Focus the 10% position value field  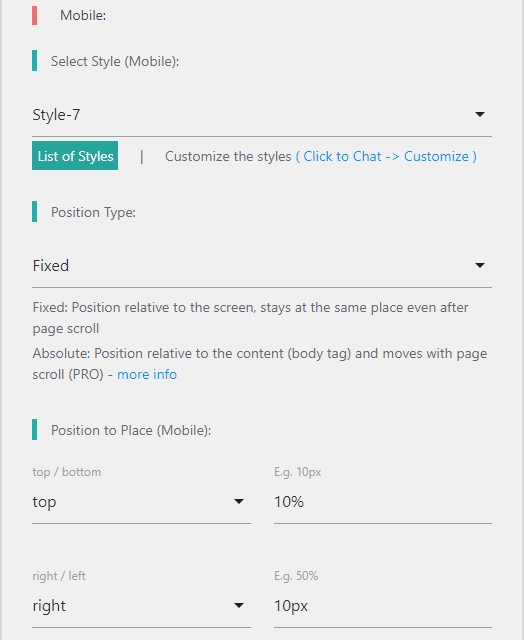point(383,502)
